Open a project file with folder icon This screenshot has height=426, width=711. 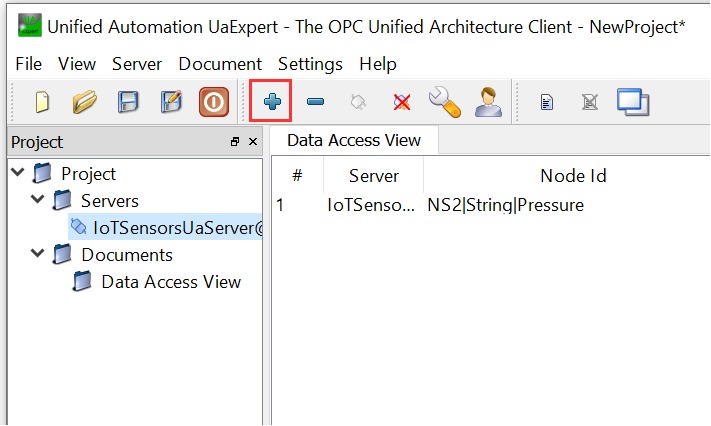pyautogui.click(x=85, y=101)
